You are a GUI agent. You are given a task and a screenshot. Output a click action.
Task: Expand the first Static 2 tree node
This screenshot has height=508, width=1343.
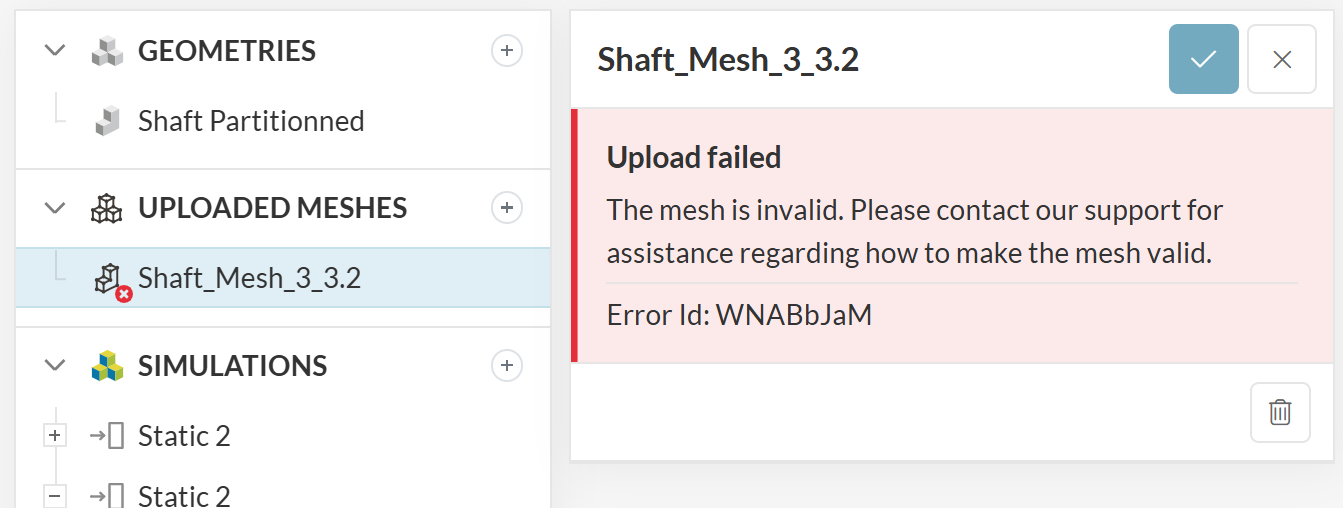55,436
